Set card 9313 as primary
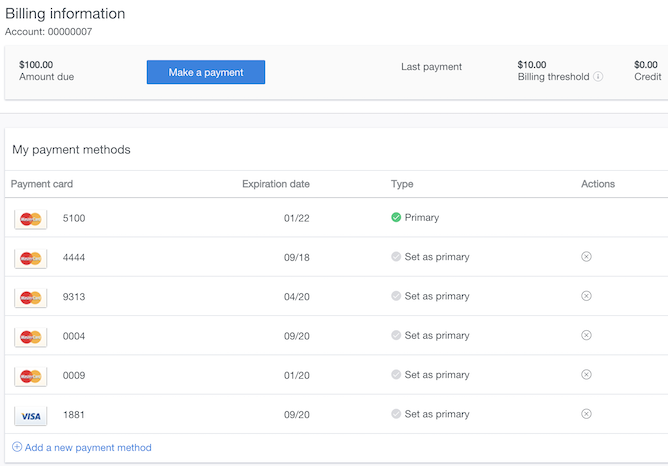This screenshot has height=466, width=668. coord(436,296)
